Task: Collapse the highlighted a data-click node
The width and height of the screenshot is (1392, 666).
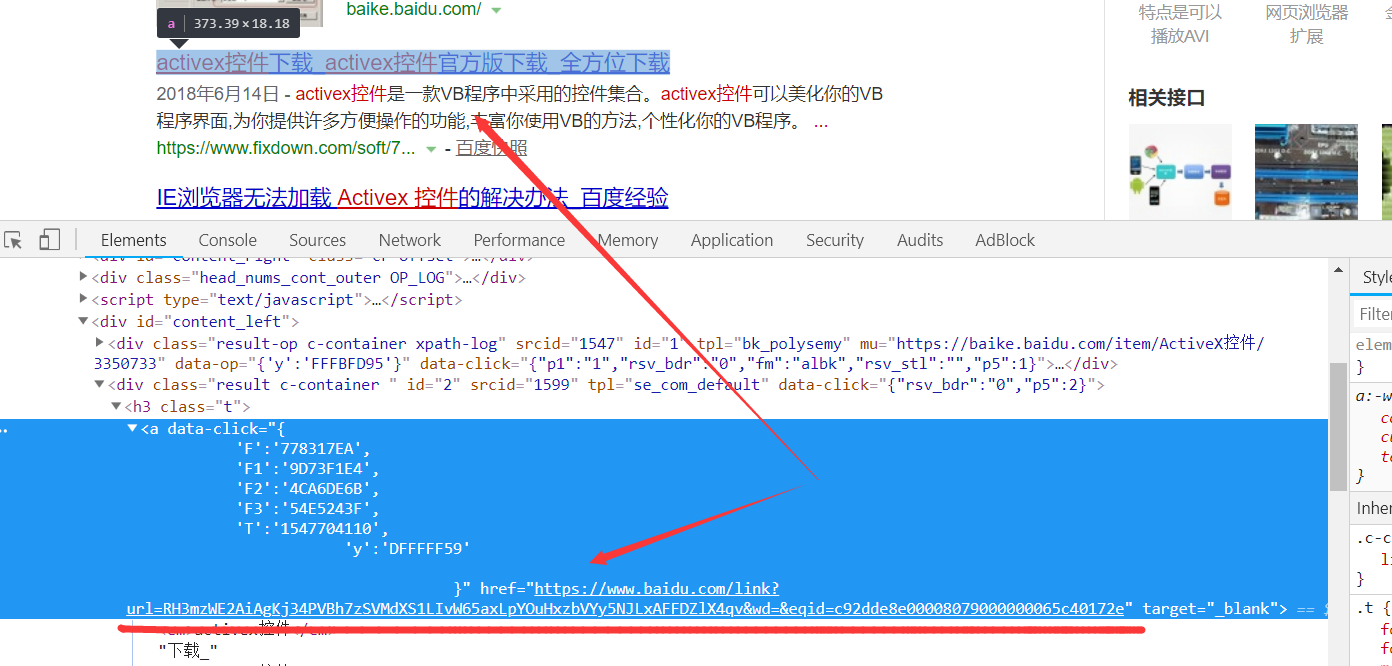Action: tap(132, 428)
